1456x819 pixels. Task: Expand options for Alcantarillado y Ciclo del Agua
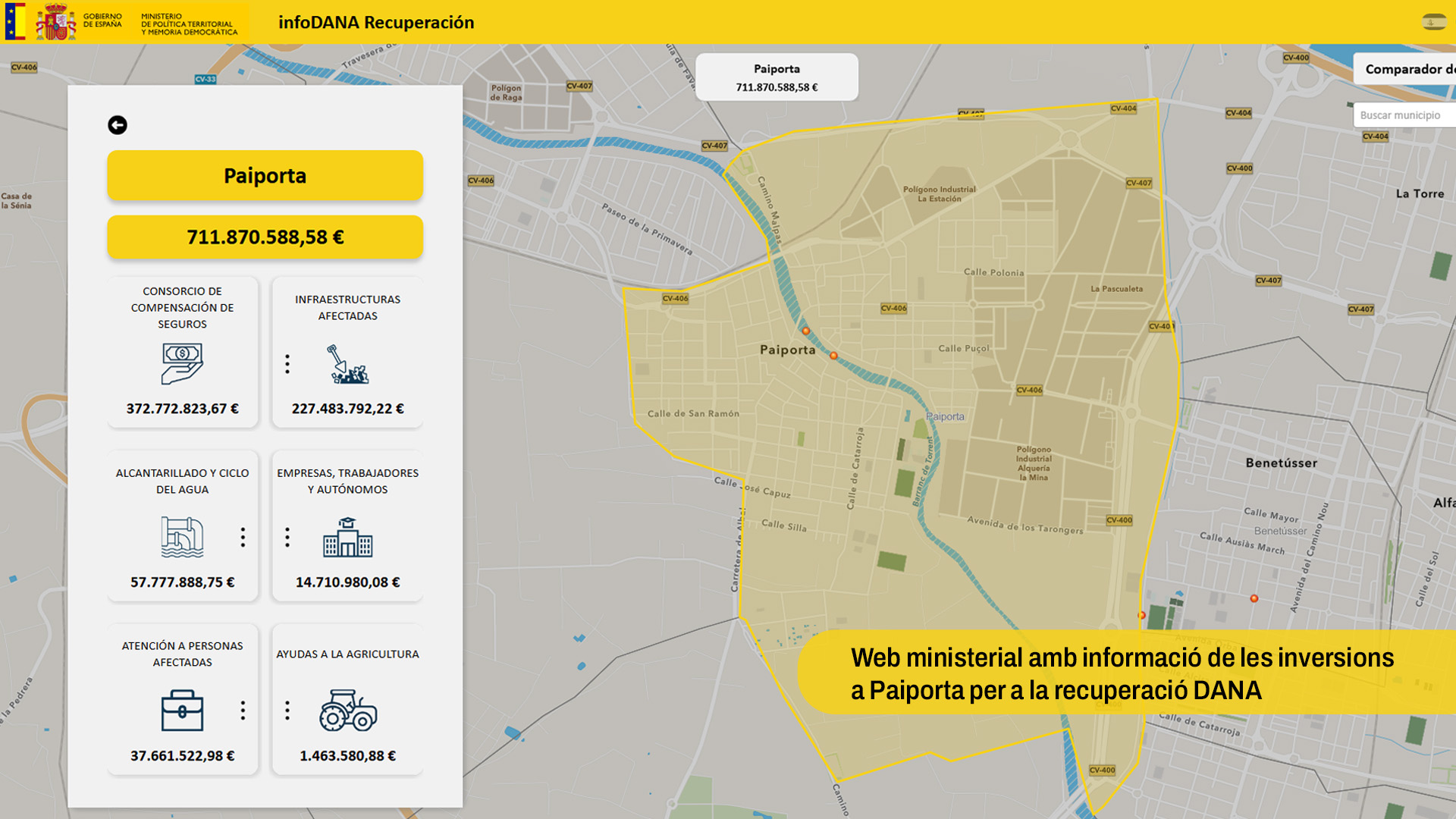(x=243, y=537)
